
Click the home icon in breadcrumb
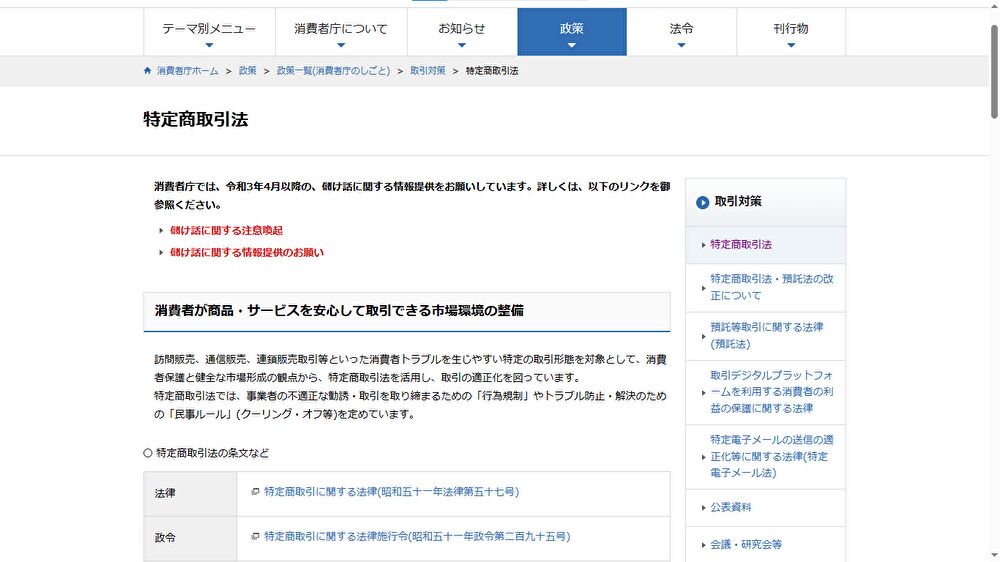click(147, 71)
